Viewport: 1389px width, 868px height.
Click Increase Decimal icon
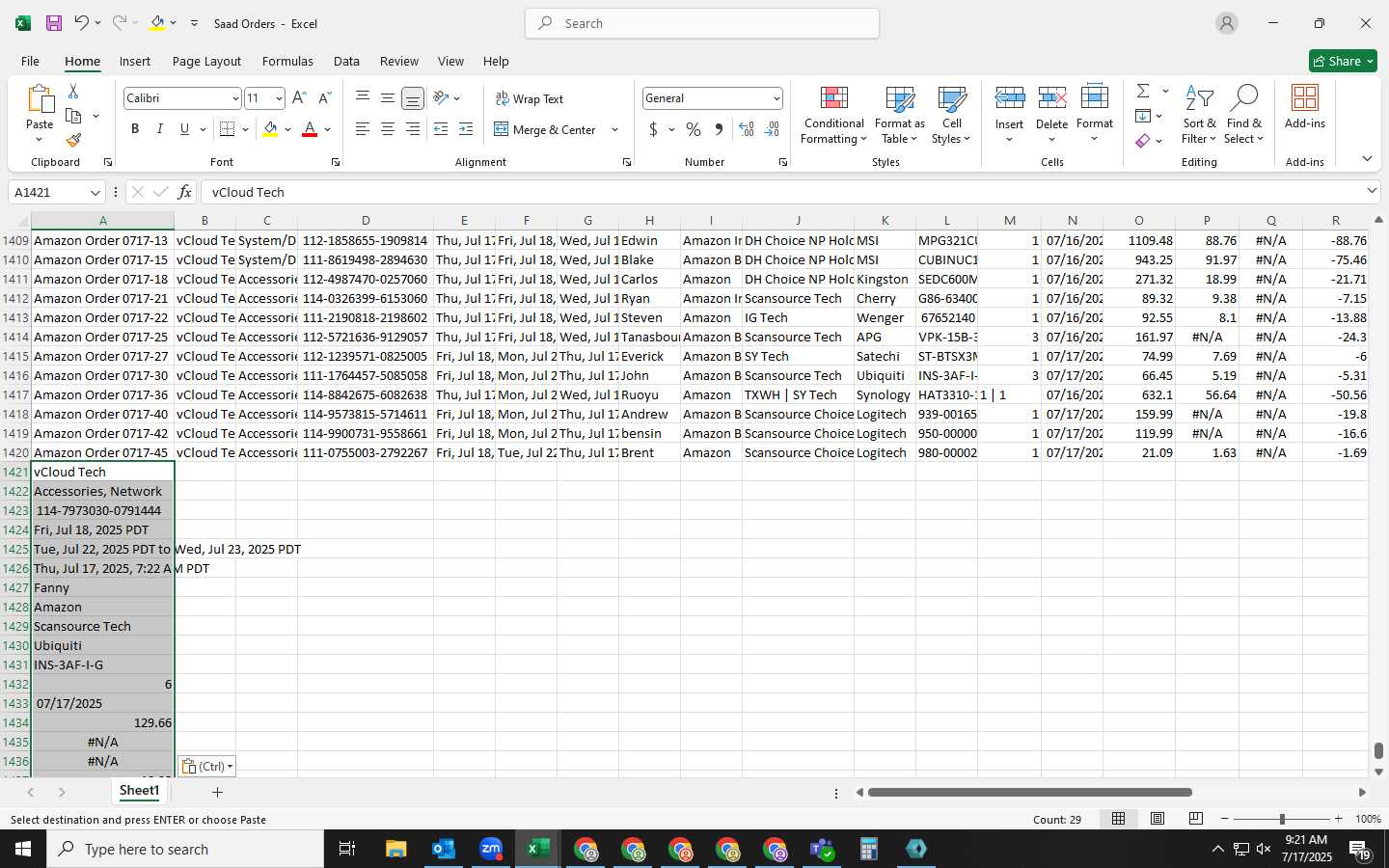pos(747,129)
